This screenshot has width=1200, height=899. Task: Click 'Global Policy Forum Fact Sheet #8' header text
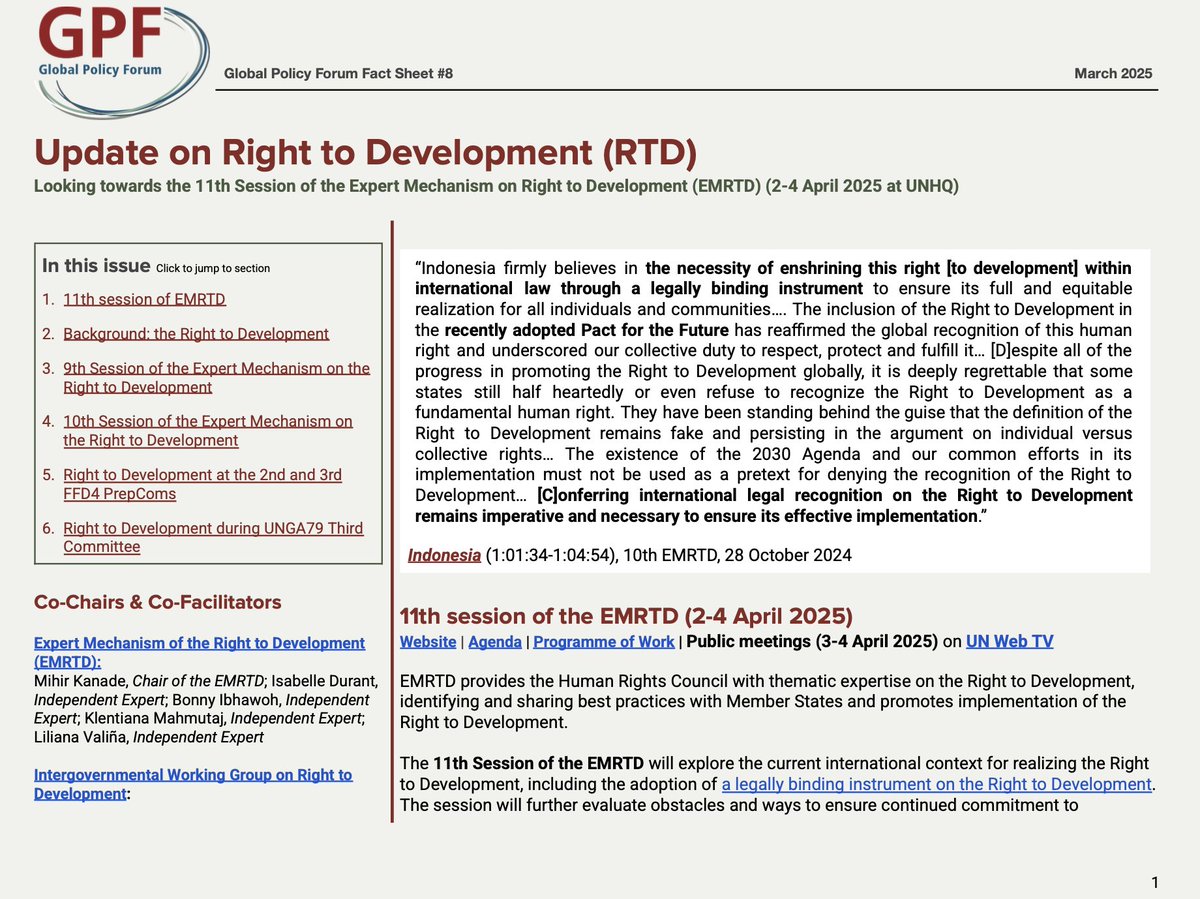click(338, 74)
